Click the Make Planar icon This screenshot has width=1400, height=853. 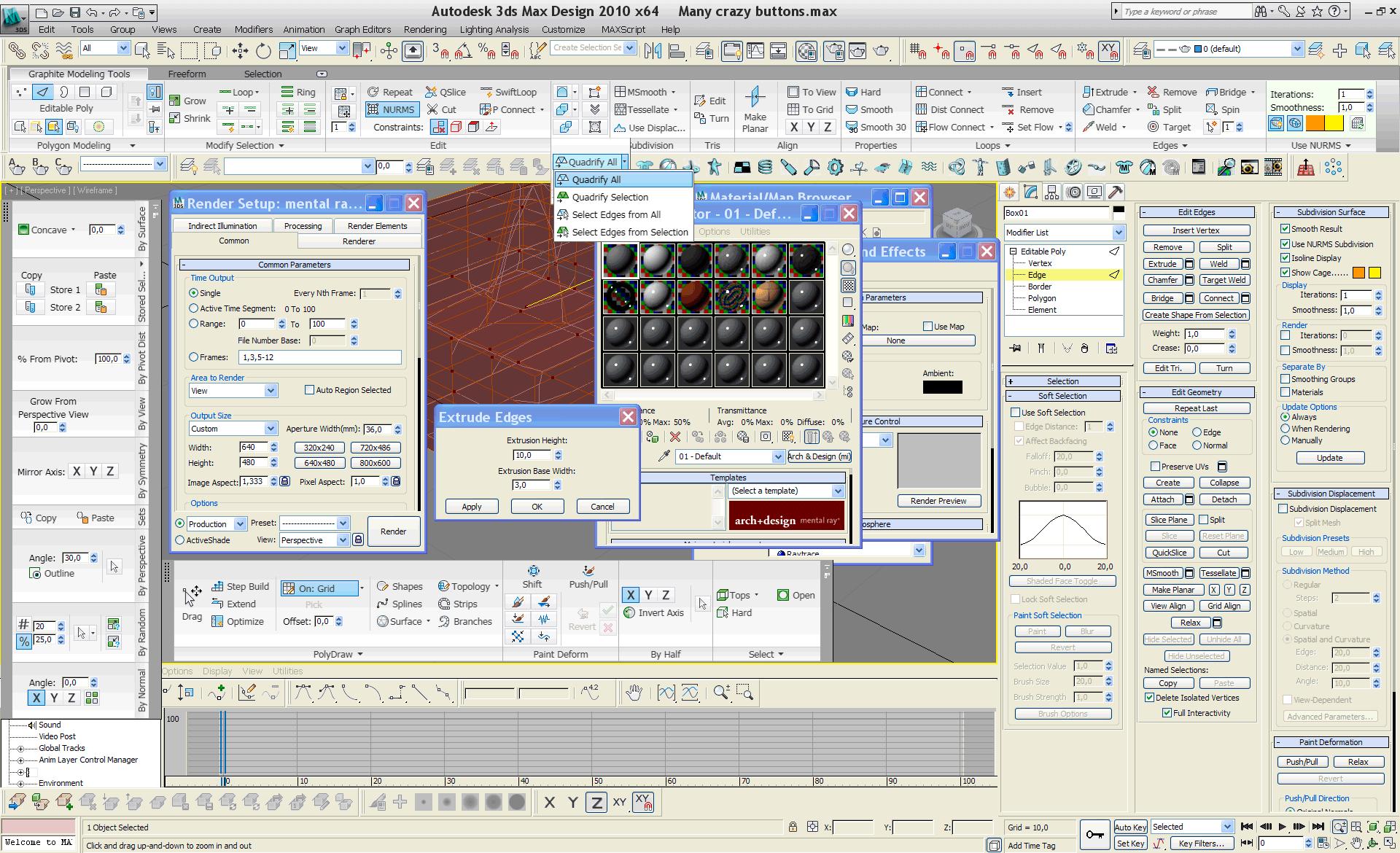tap(755, 98)
